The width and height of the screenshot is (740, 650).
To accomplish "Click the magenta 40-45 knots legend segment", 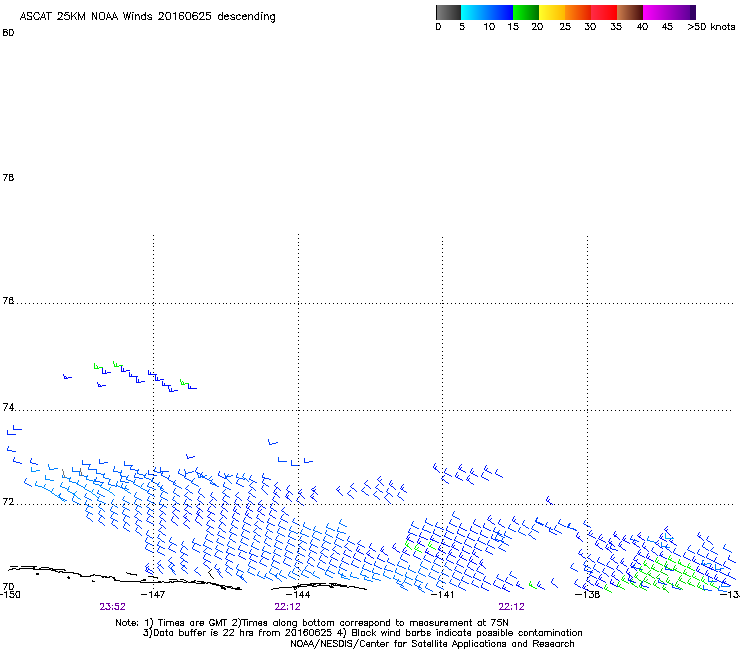I will (x=656, y=12).
